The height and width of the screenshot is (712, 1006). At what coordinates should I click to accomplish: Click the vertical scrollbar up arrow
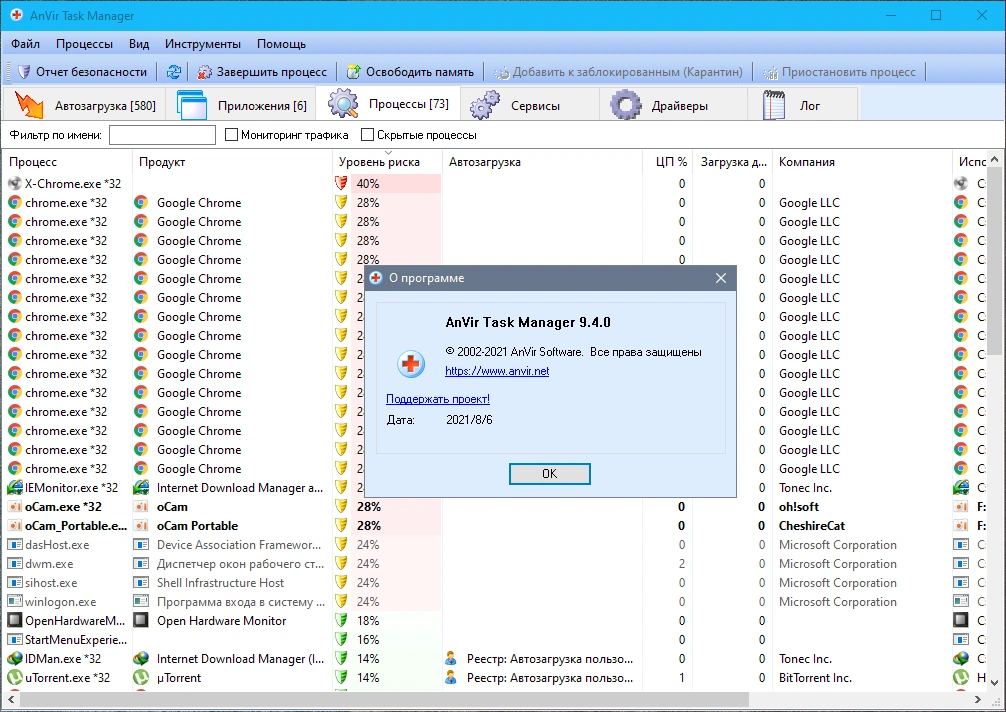click(x=994, y=158)
